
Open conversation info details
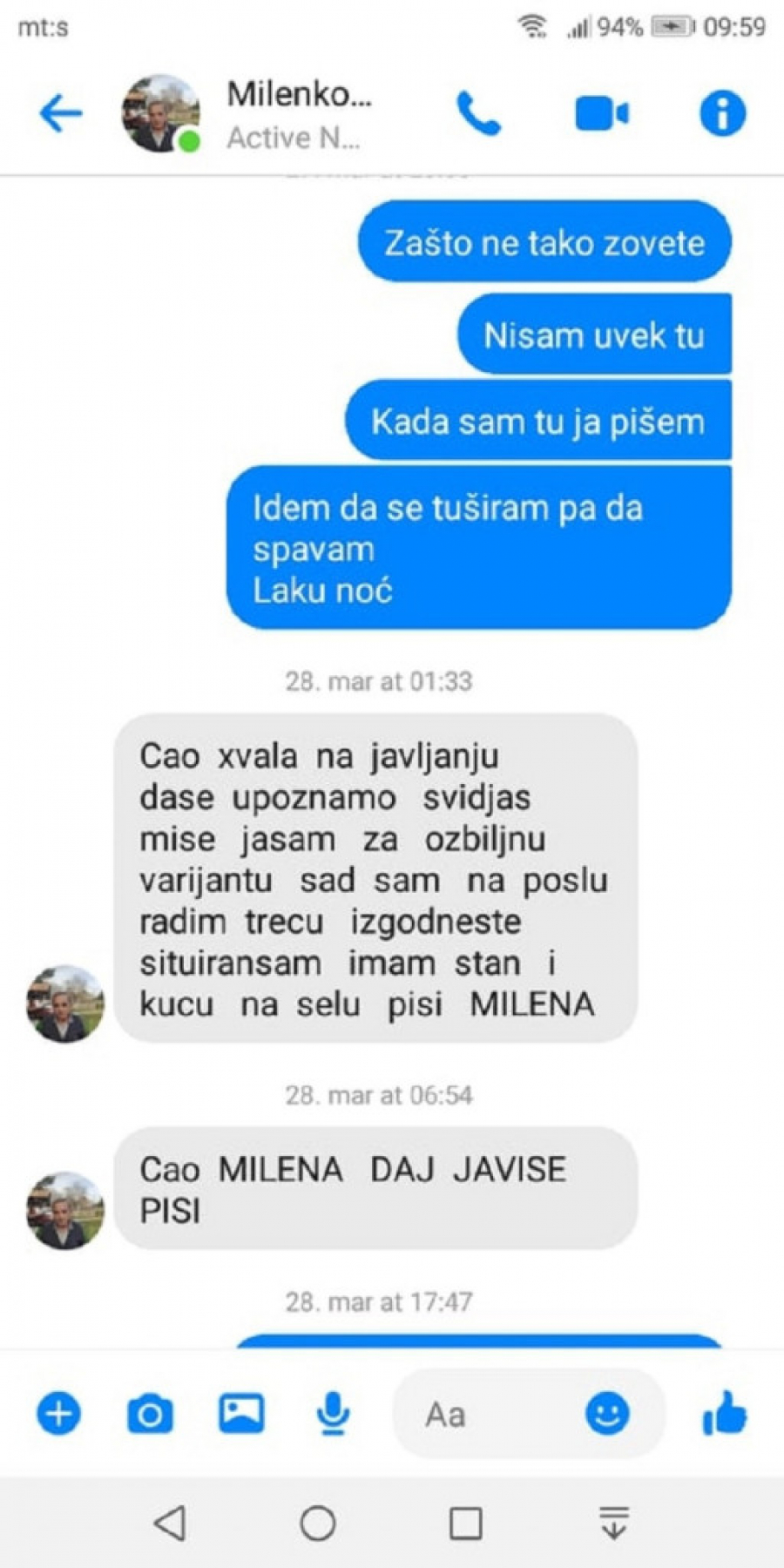click(722, 113)
